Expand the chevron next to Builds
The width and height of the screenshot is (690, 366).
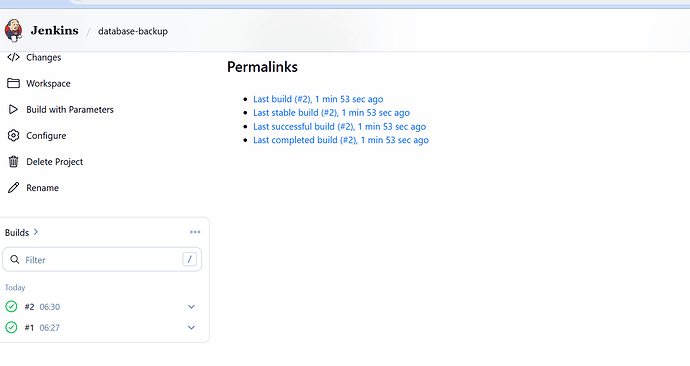(x=36, y=232)
